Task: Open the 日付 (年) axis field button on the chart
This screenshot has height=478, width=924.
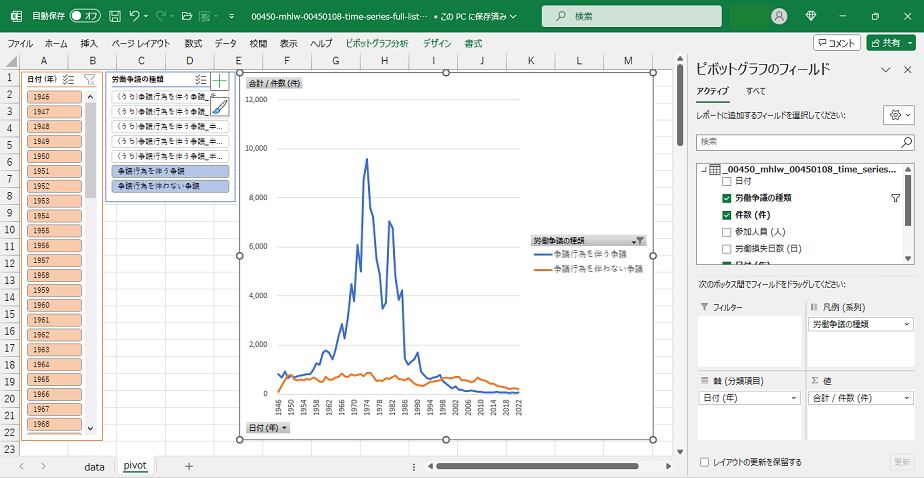Action: click(x=268, y=428)
